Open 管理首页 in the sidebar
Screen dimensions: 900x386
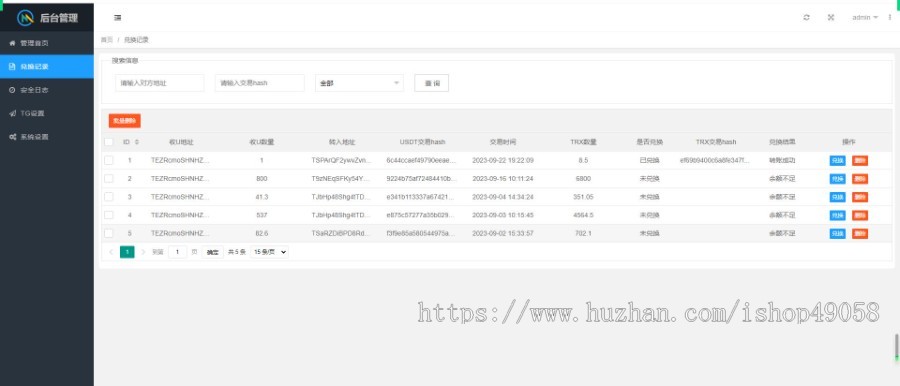tap(46, 43)
